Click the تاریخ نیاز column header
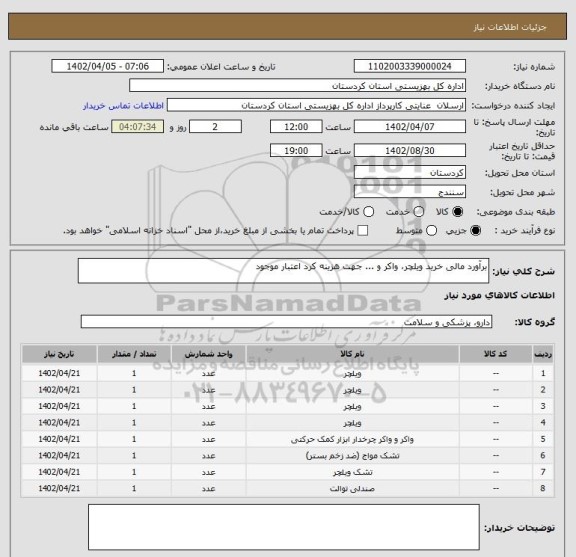This screenshot has width=576, height=557. click(59, 354)
